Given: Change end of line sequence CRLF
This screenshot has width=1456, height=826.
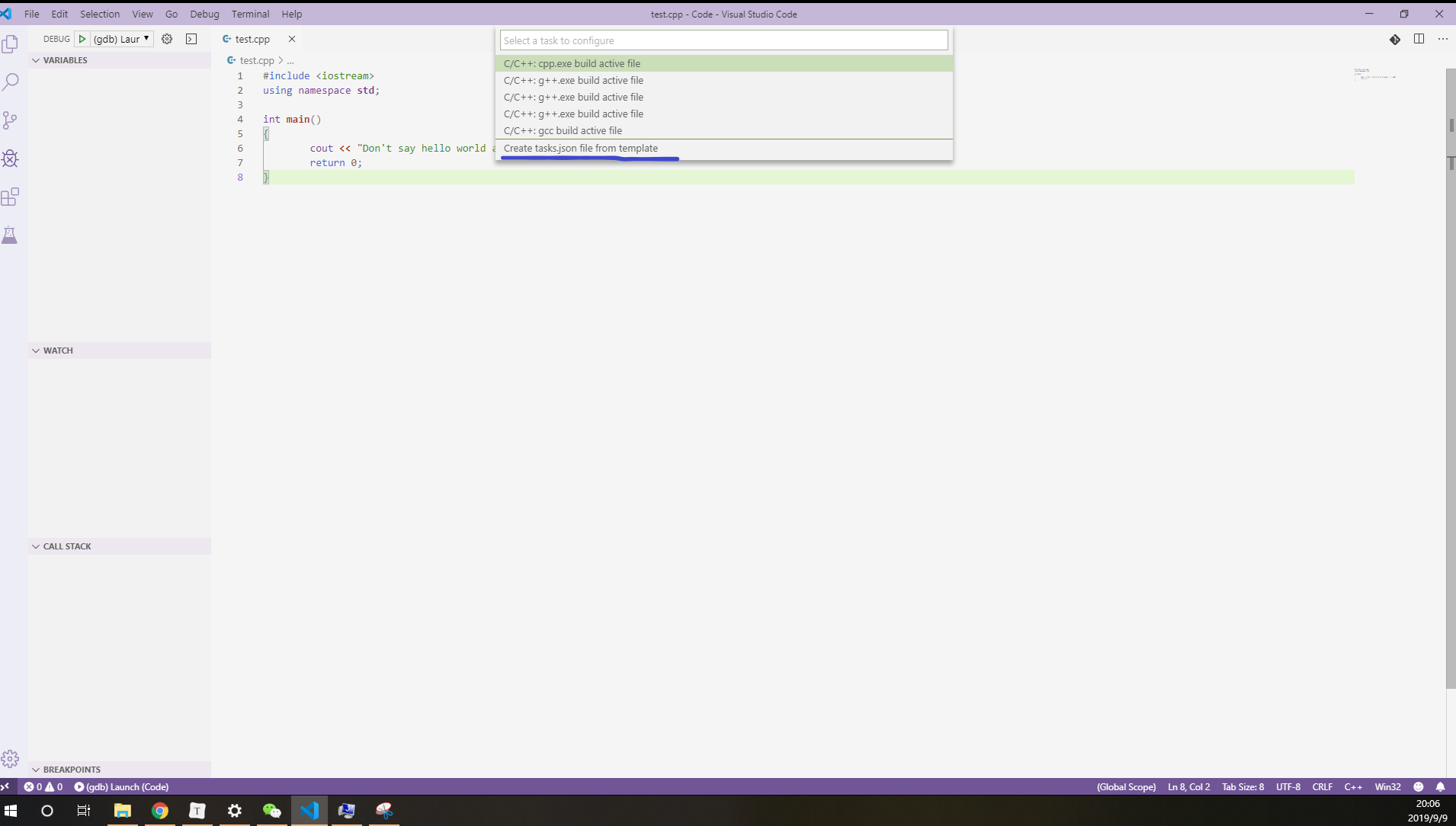Looking at the screenshot, I should point(1323,786).
